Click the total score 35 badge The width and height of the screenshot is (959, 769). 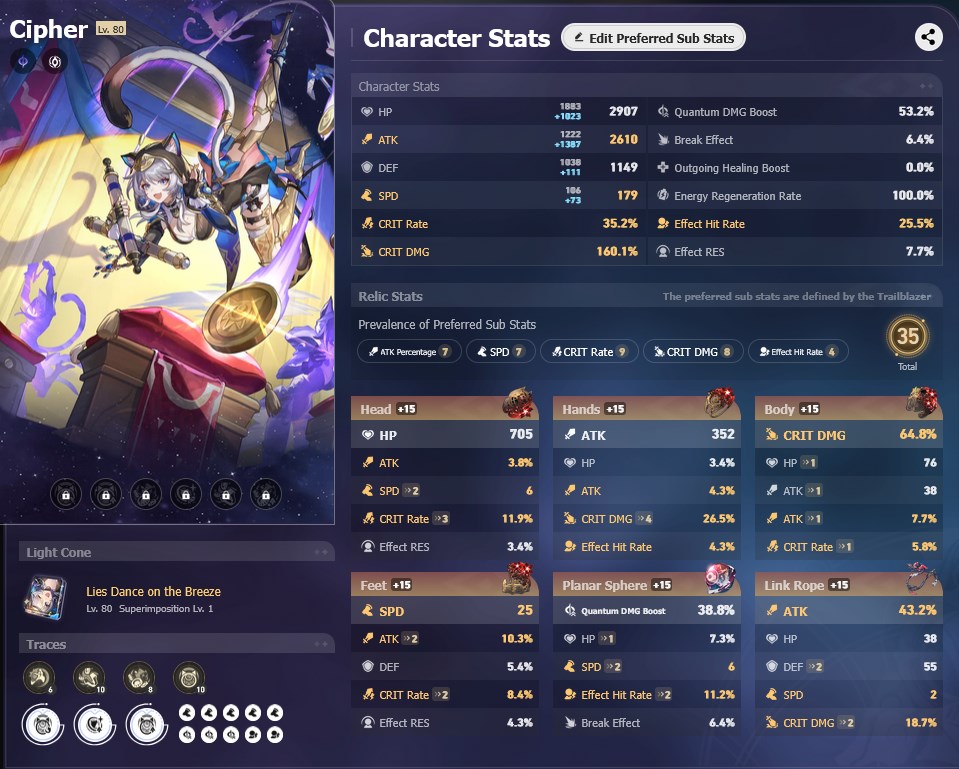[908, 336]
